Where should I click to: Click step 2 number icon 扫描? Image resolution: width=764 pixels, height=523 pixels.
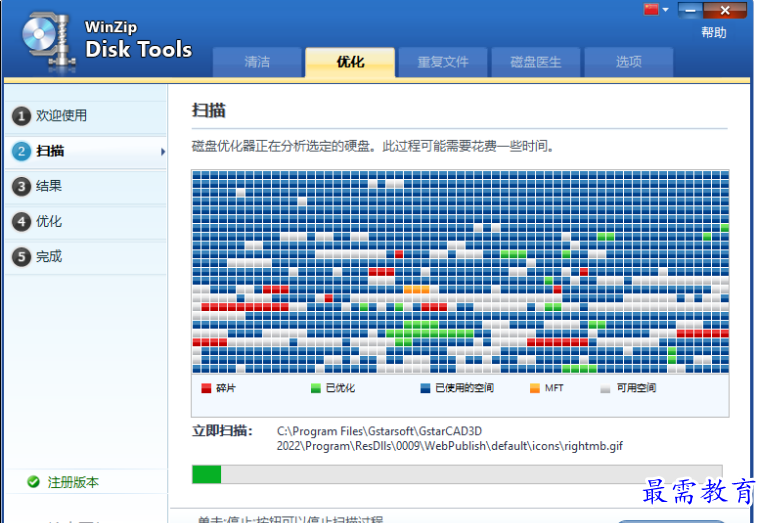[x=21, y=151]
